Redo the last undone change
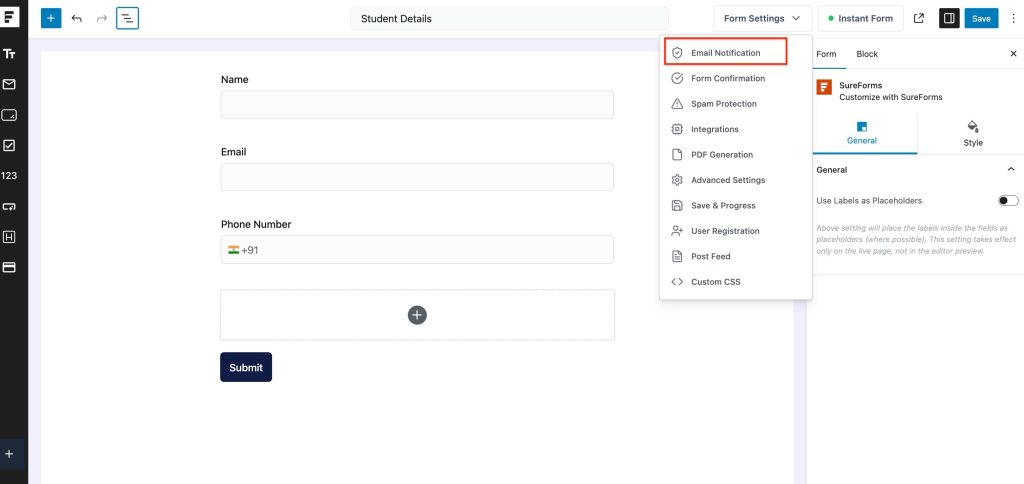The height and width of the screenshot is (484, 1024). pyautogui.click(x=102, y=18)
